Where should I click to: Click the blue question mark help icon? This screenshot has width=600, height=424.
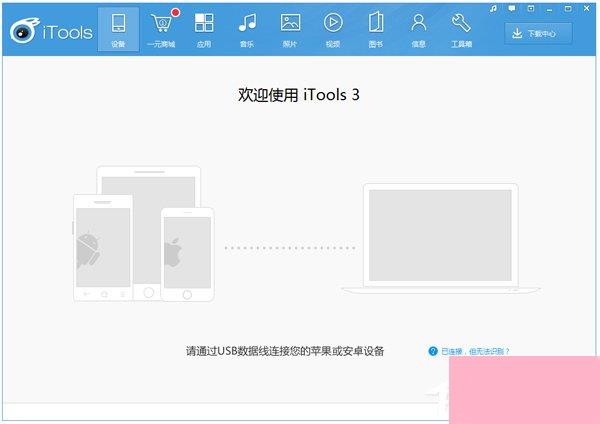pyautogui.click(x=433, y=351)
